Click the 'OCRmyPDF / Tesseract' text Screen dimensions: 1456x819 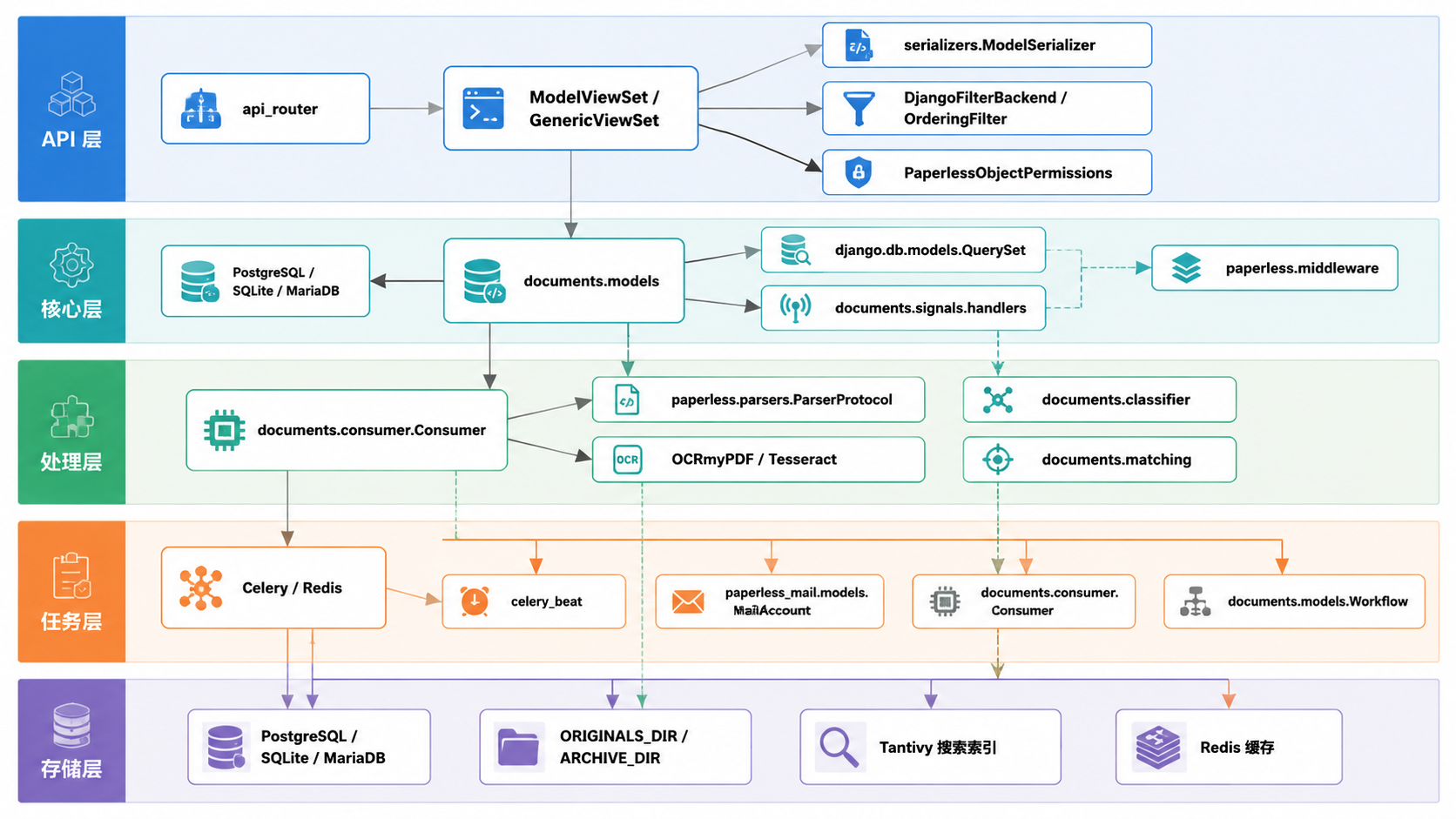(x=754, y=460)
